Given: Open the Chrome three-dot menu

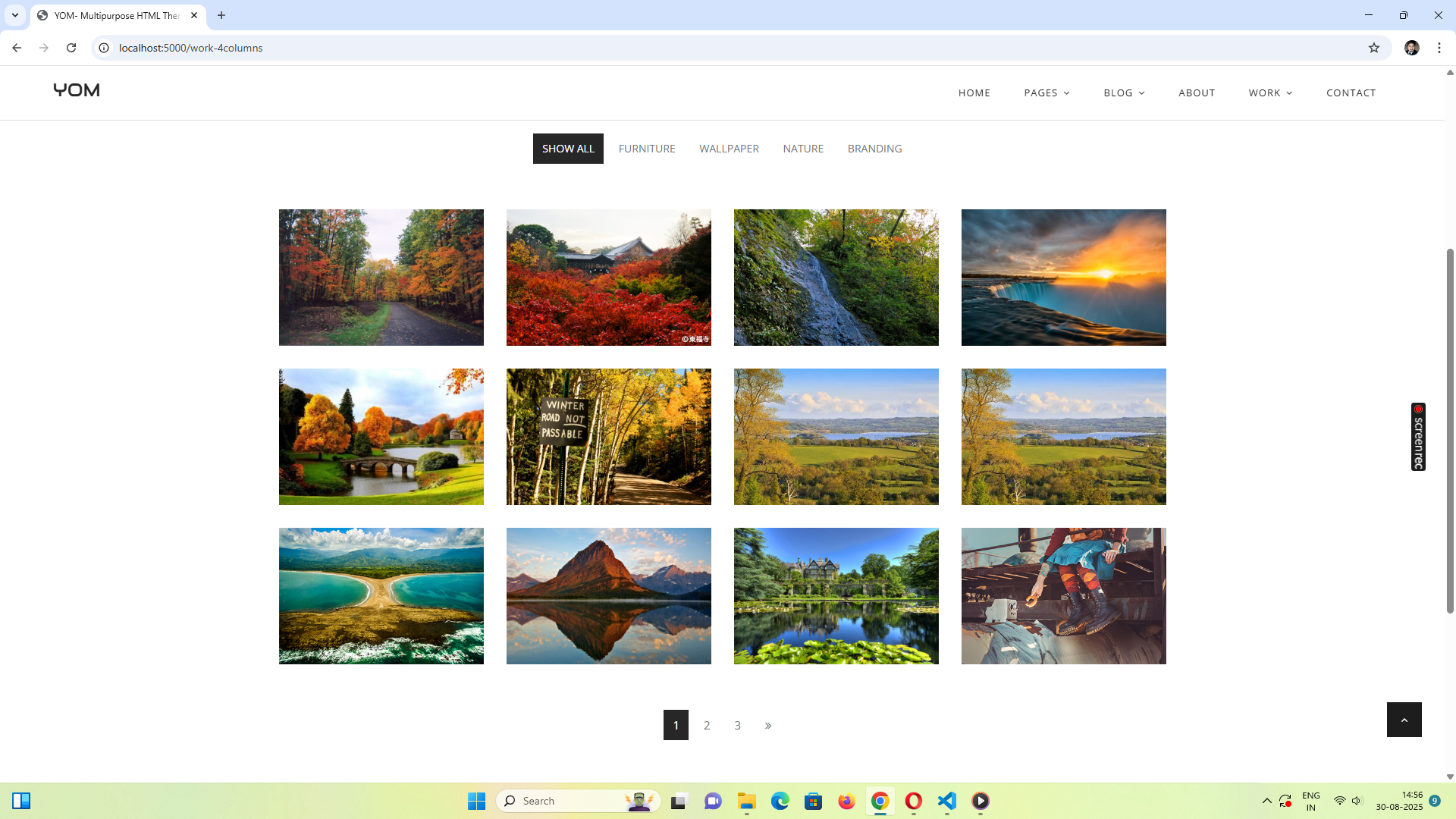Looking at the screenshot, I should tap(1439, 48).
